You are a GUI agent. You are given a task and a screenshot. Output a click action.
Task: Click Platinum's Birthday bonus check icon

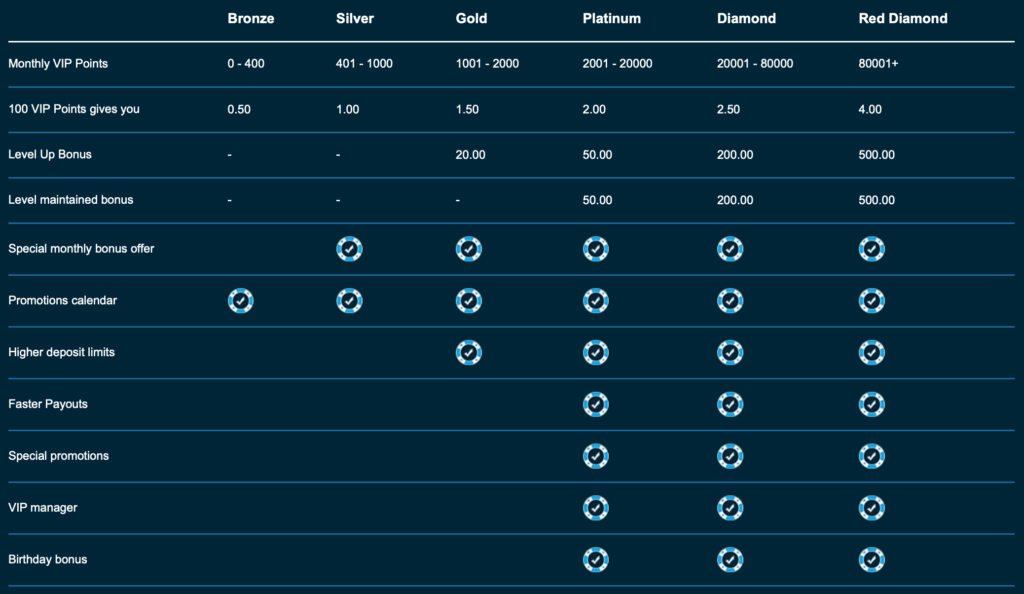(596, 559)
